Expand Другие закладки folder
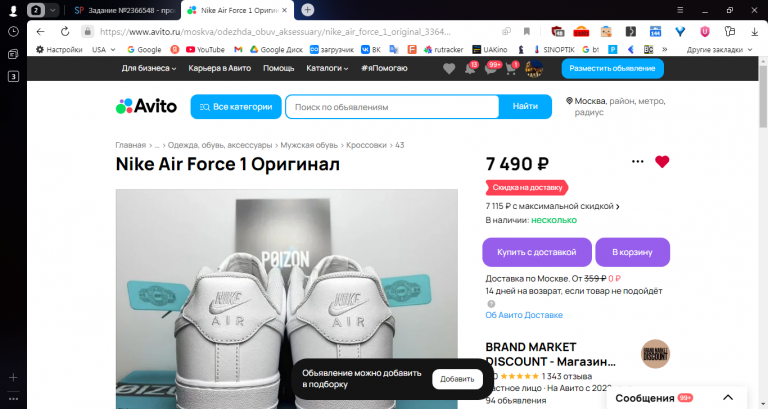 (x=719, y=49)
